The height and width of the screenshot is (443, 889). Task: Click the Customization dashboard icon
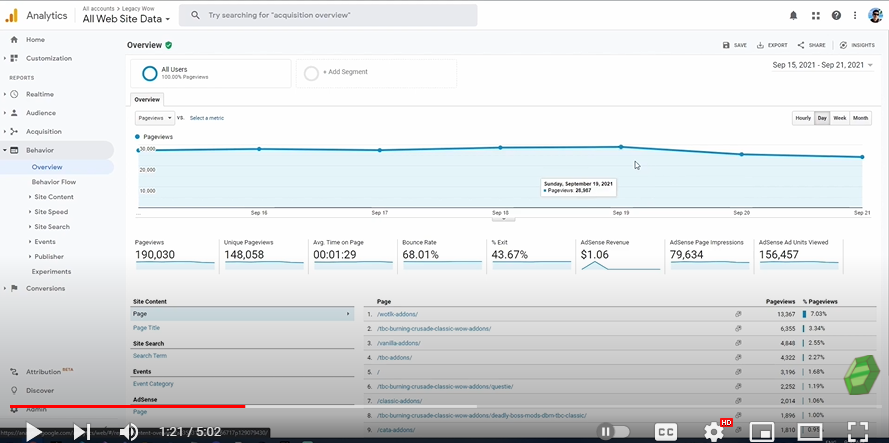point(14,58)
